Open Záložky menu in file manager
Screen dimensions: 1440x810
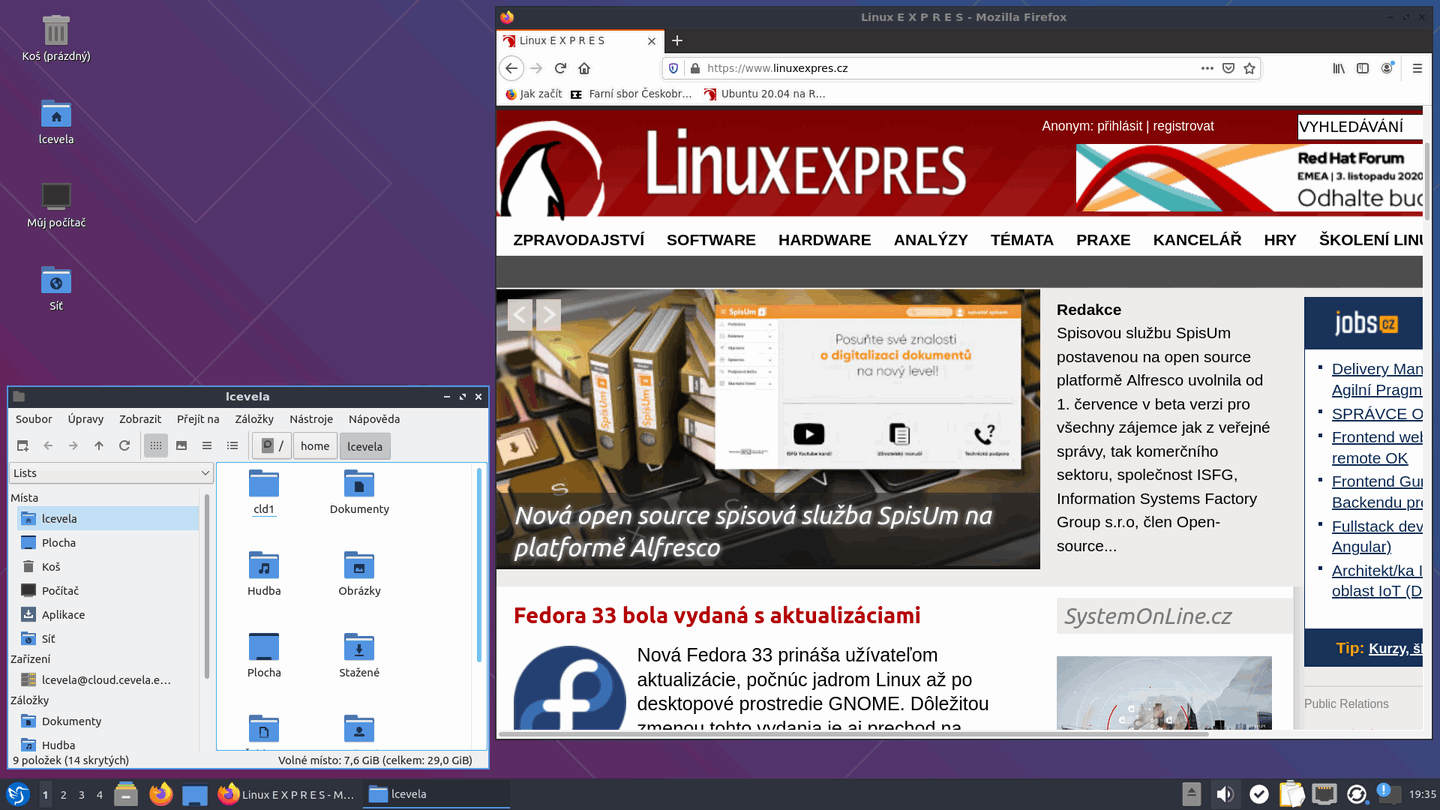pyautogui.click(x=254, y=419)
